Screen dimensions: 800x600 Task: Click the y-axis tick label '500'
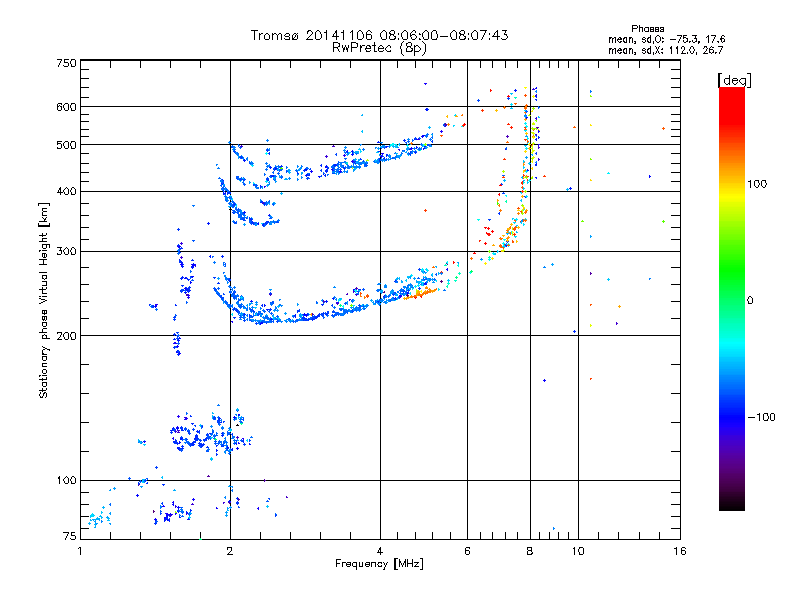66,145
